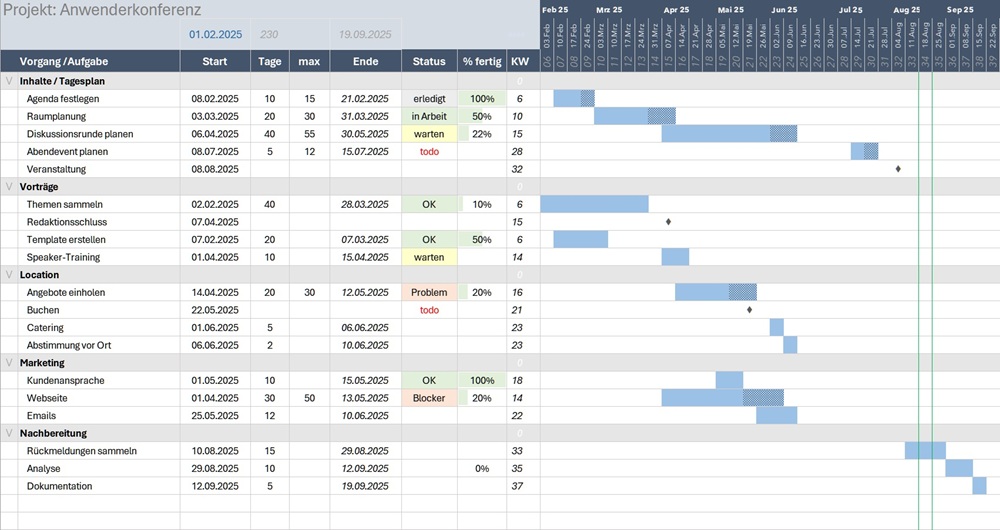Select the Speaker-Training Gantt bar
Viewport: 1000px width, 530px height.
click(x=675, y=257)
